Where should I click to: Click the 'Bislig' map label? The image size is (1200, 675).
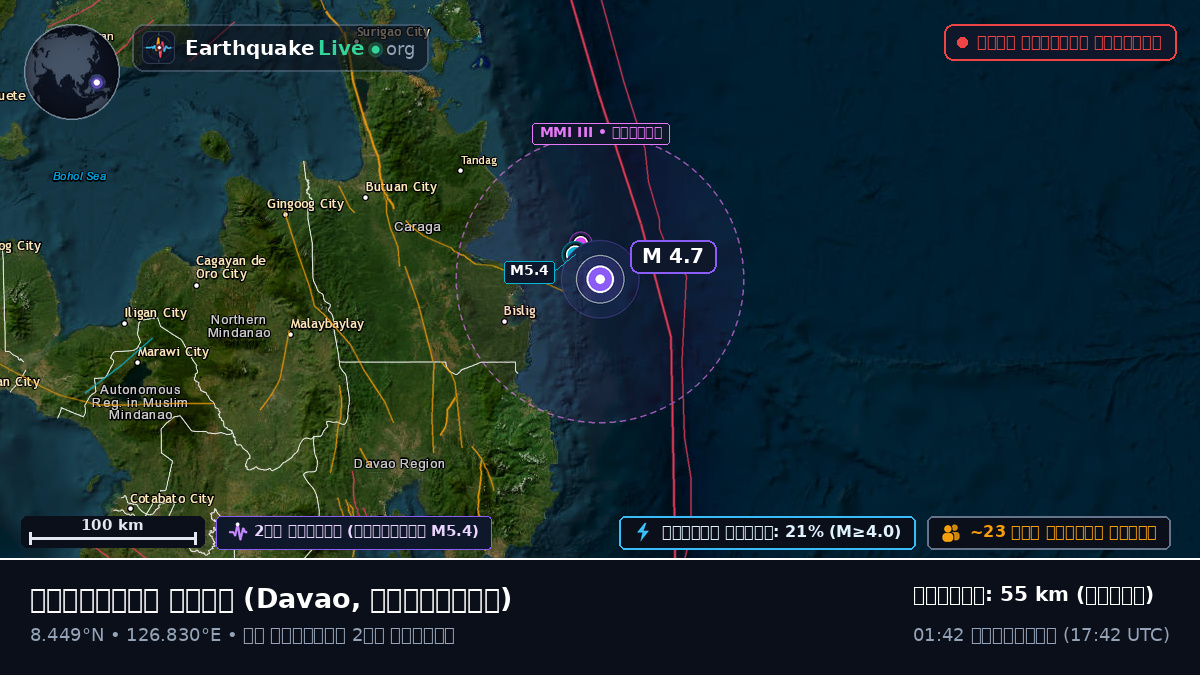pos(519,311)
